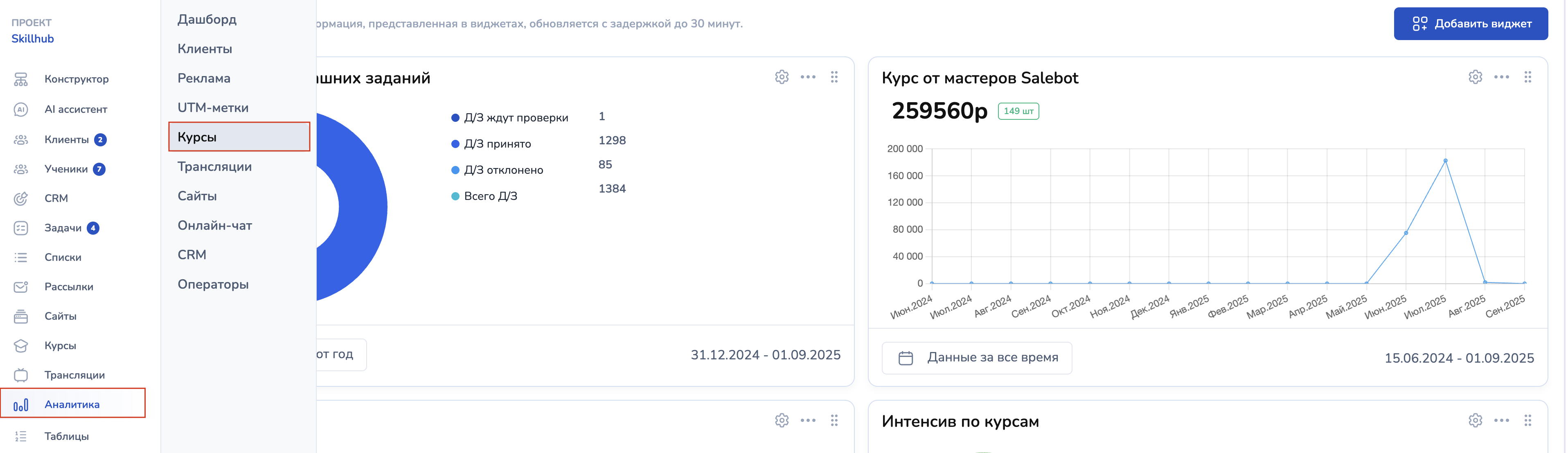Image resolution: width=1568 pixels, height=453 pixels.
Task: Open AI ассистент from sidebar
Action: click(x=21, y=110)
